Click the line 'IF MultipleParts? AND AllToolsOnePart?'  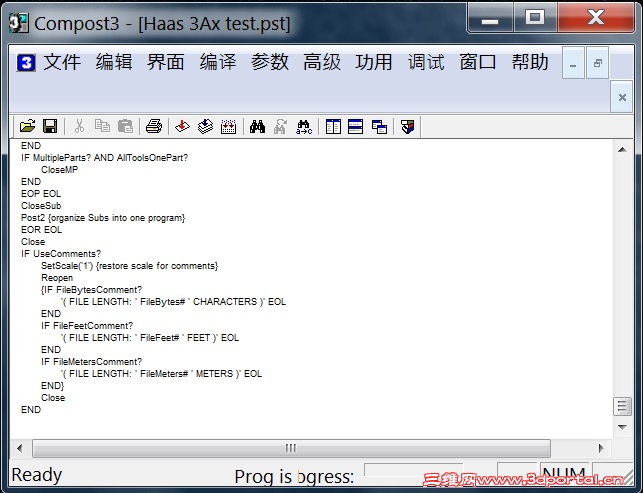[104, 157]
